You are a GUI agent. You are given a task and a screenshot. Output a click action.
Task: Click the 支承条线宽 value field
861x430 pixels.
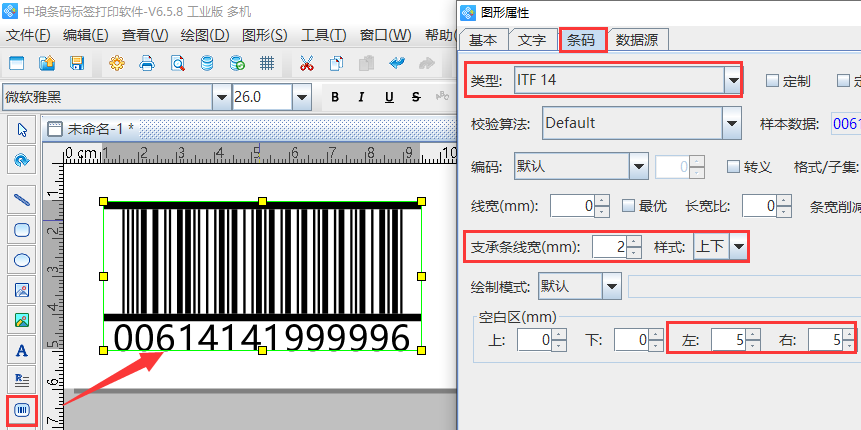pos(609,247)
